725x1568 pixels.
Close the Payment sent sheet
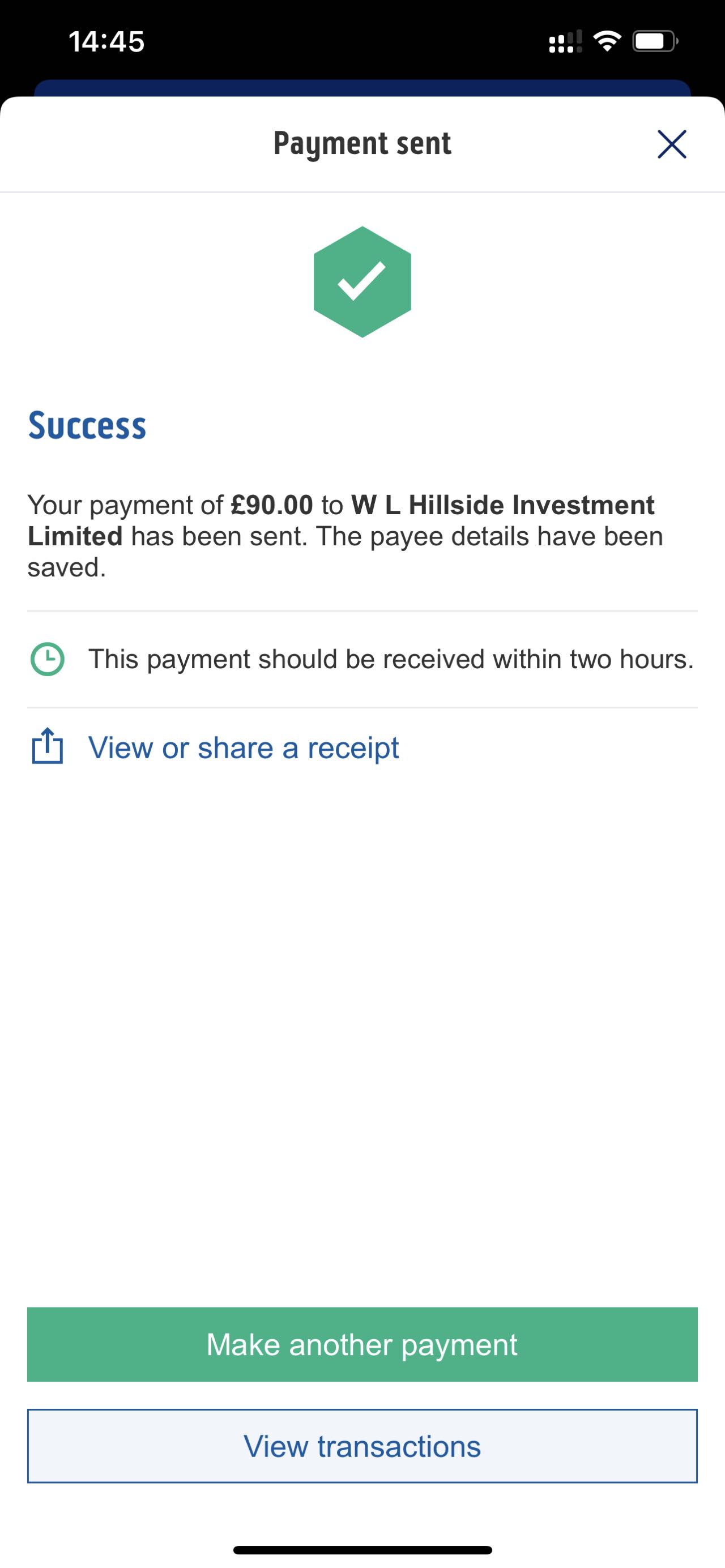pyautogui.click(x=671, y=144)
